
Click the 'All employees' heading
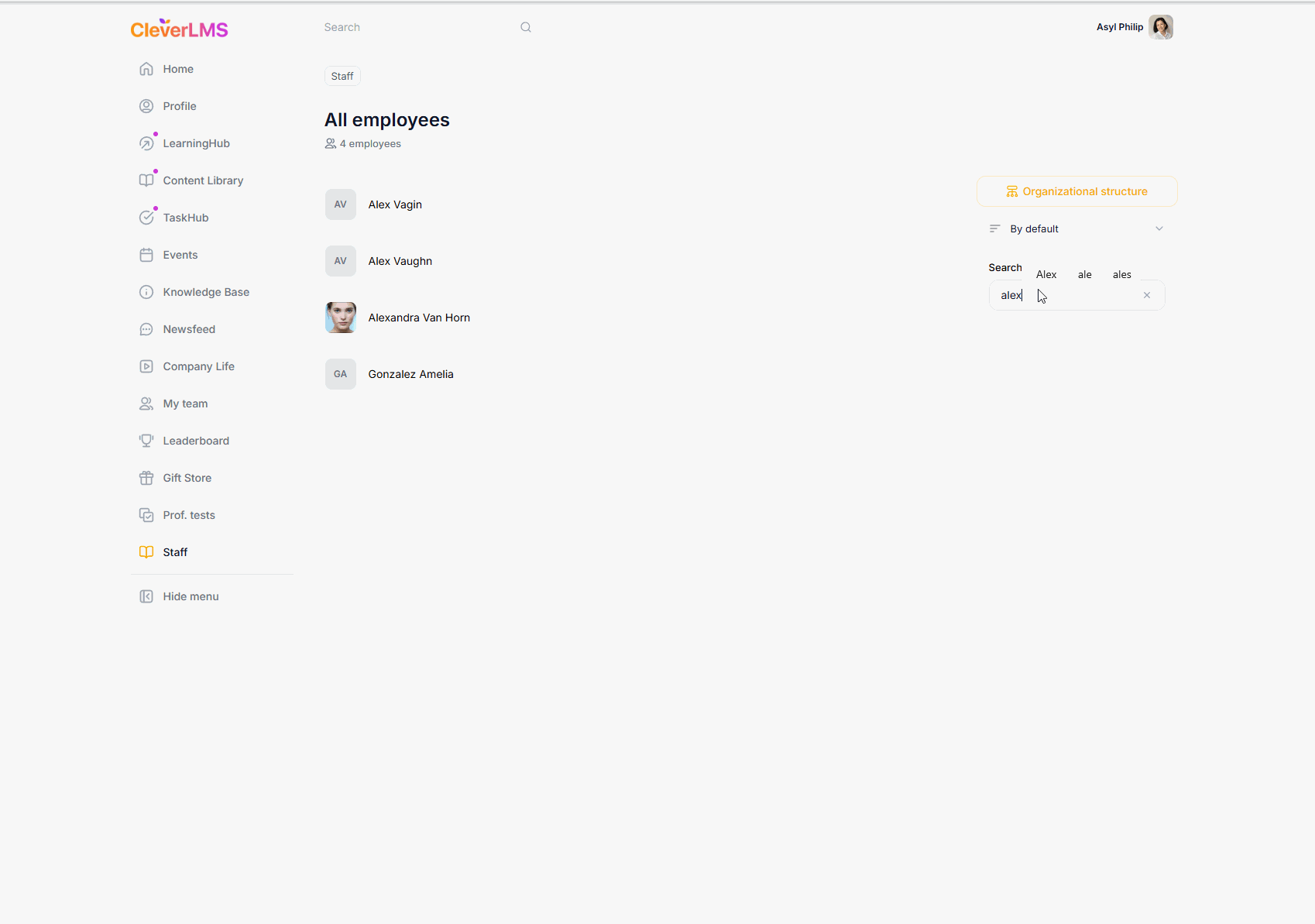click(x=387, y=120)
